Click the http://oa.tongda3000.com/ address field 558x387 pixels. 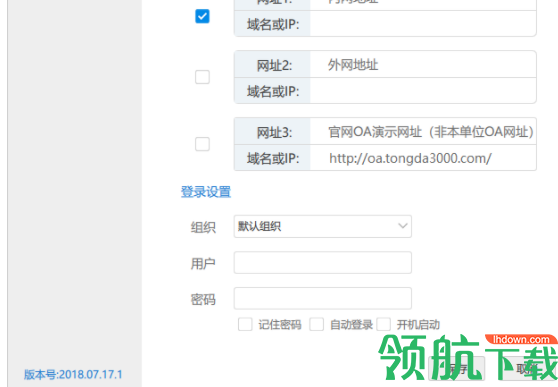[423, 158]
